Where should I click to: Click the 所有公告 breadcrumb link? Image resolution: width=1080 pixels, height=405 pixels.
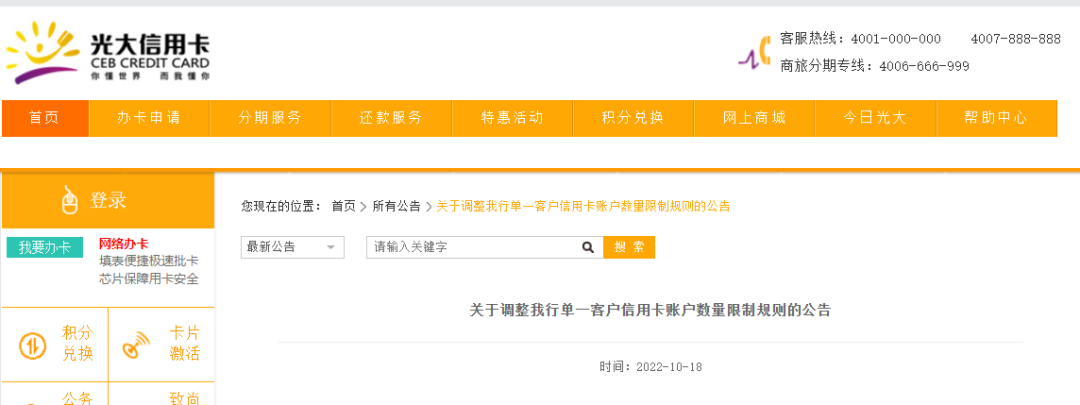[x=396, y=206]
